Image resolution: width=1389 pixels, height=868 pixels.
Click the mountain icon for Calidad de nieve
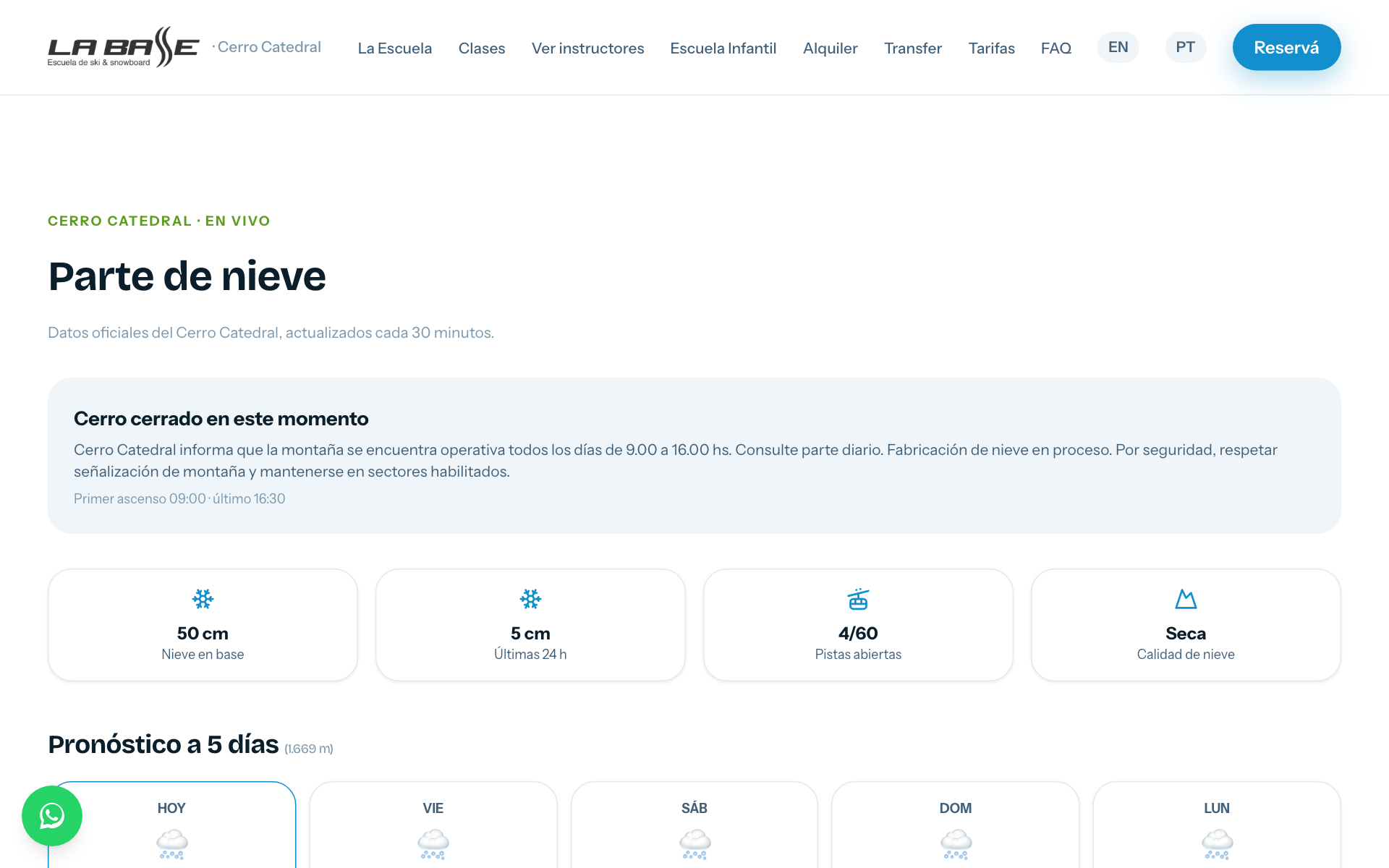pyautogui.click(x=1186, y=599)
